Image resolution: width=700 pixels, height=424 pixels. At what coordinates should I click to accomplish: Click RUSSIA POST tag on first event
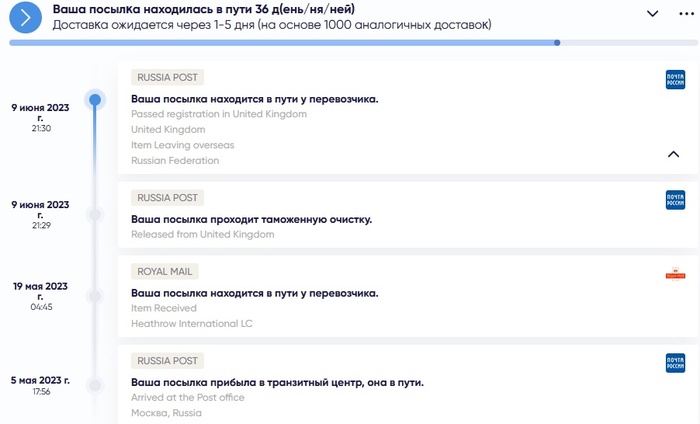[x=168, y=77]
